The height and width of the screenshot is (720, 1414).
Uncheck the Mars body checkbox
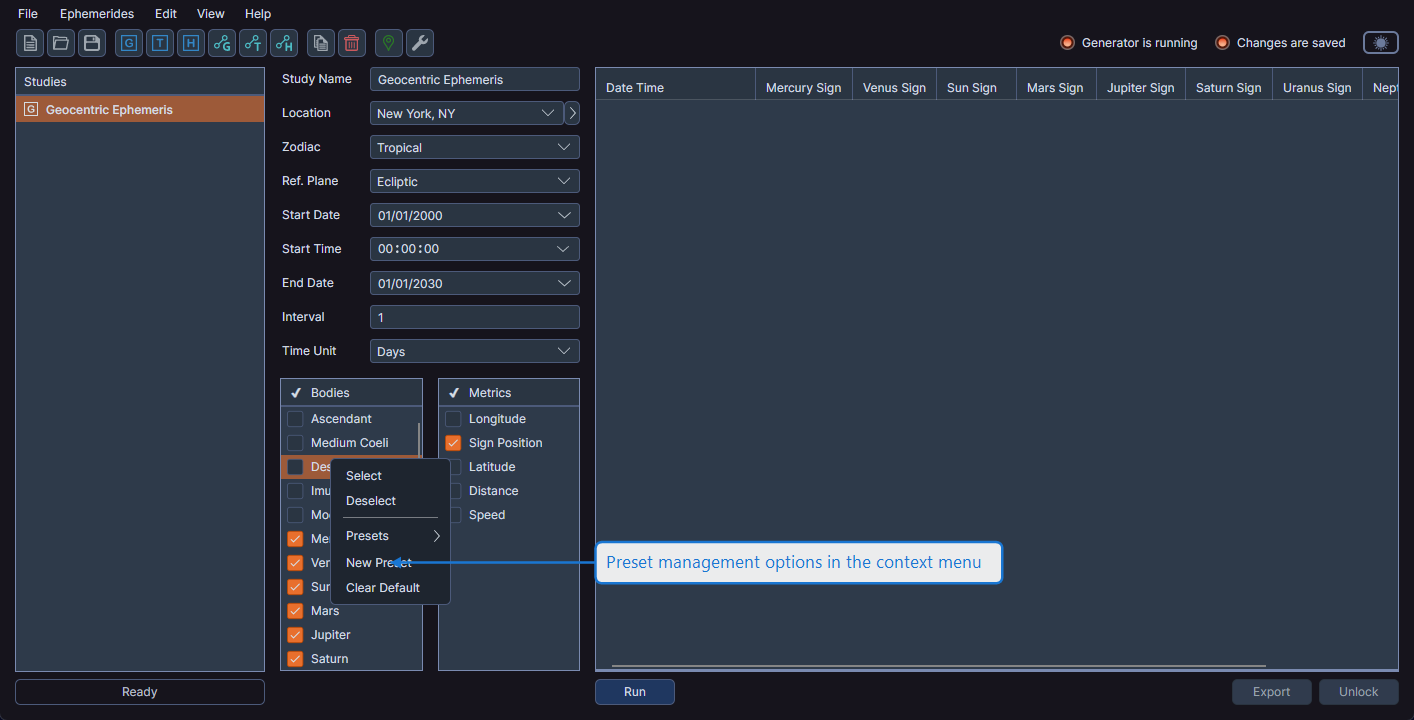click(295, 610)
